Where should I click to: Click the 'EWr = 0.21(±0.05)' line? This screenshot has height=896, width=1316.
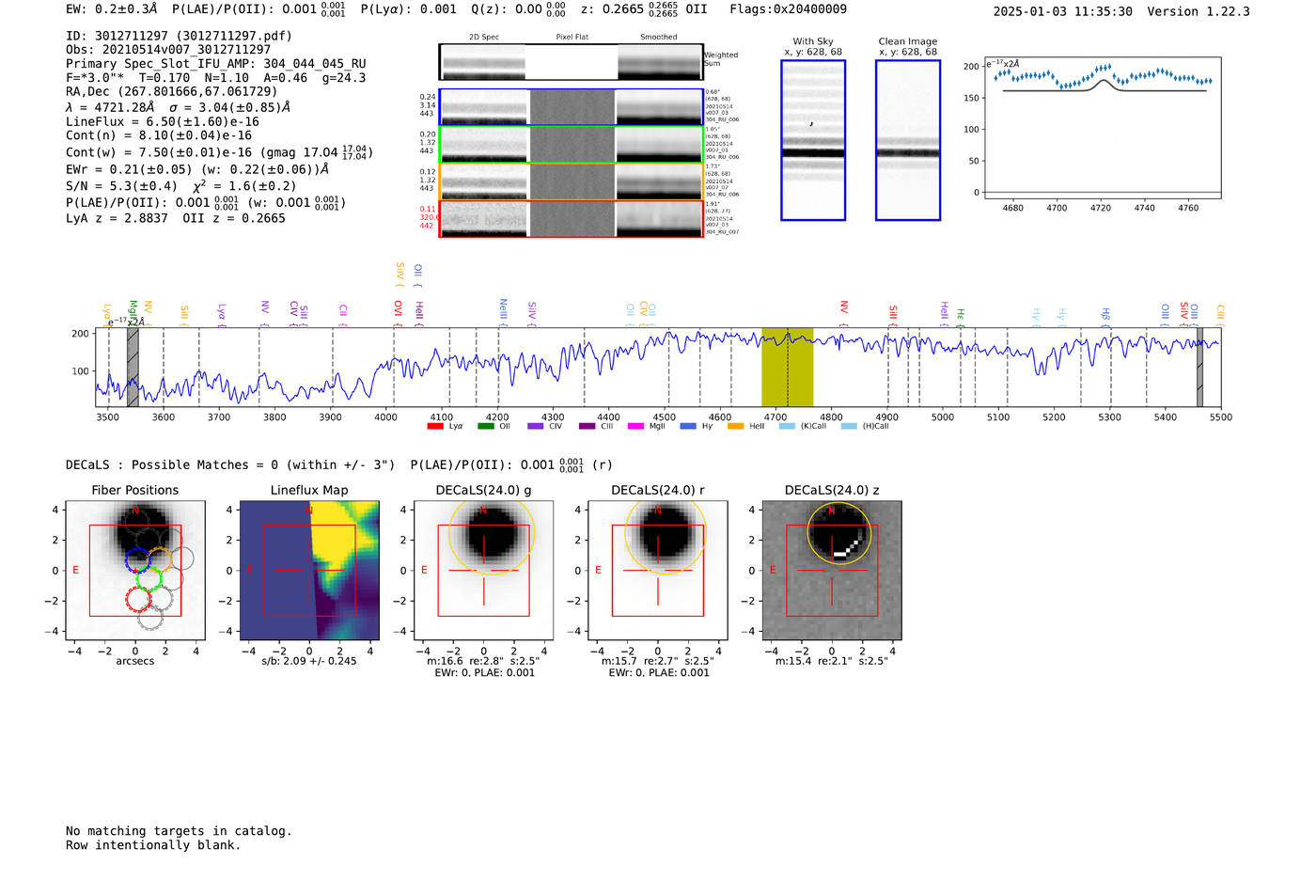[x=197, y=170]
